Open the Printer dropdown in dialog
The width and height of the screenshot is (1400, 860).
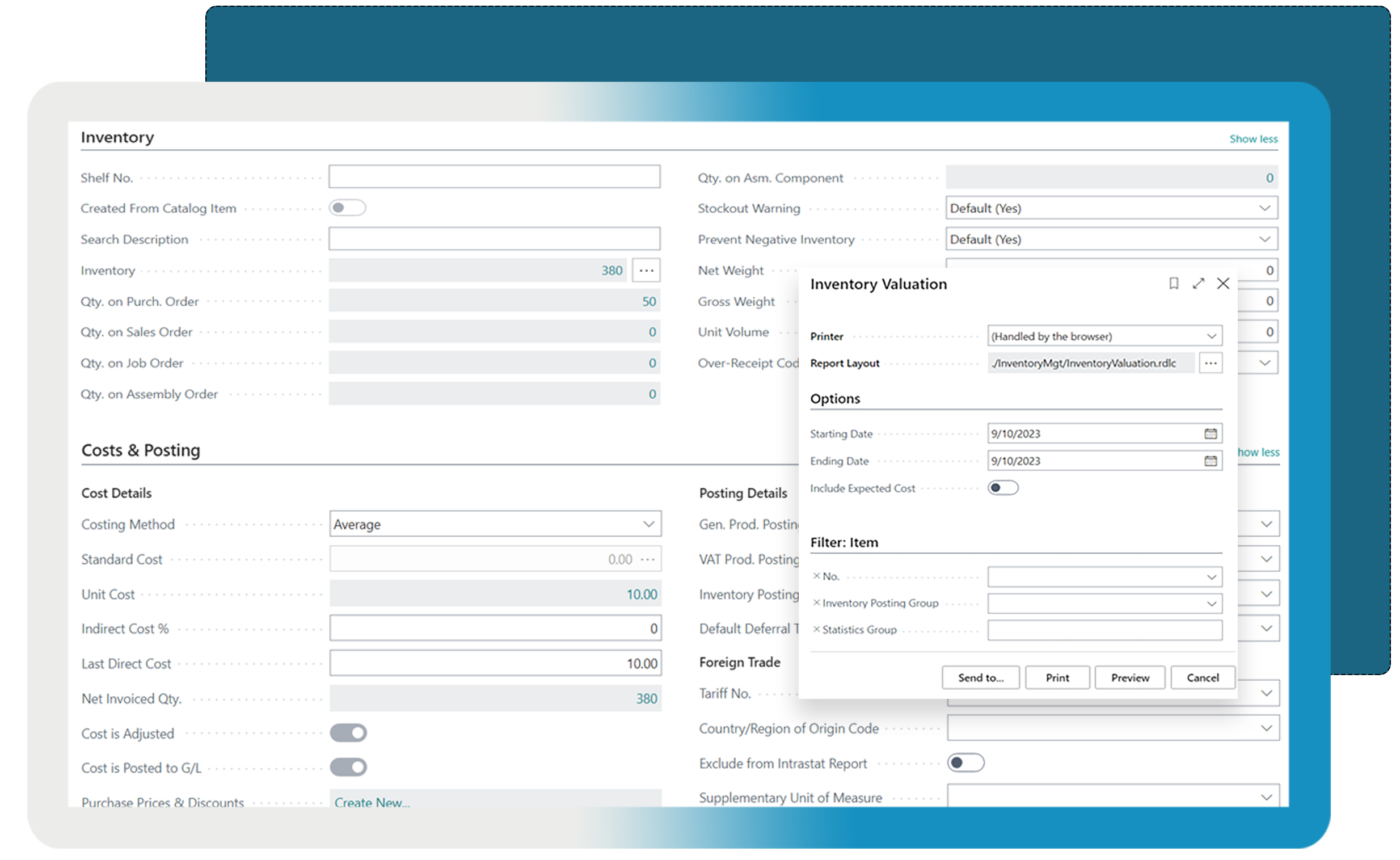(x=1211, y=336)
